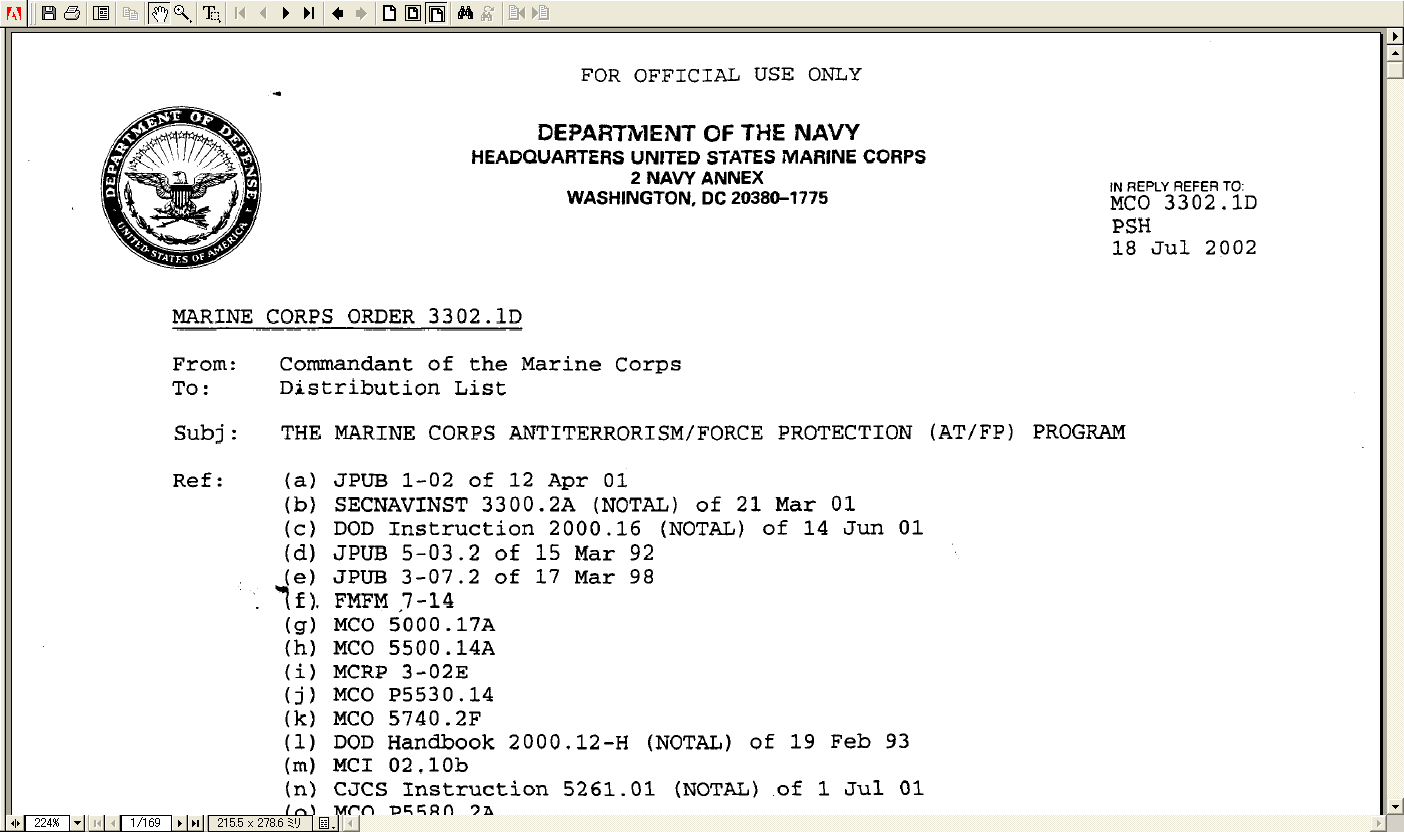Toggle the navigation pane toolbar icon
The width and height of the screenshot is (1404, 832).
tap(101, 13)
